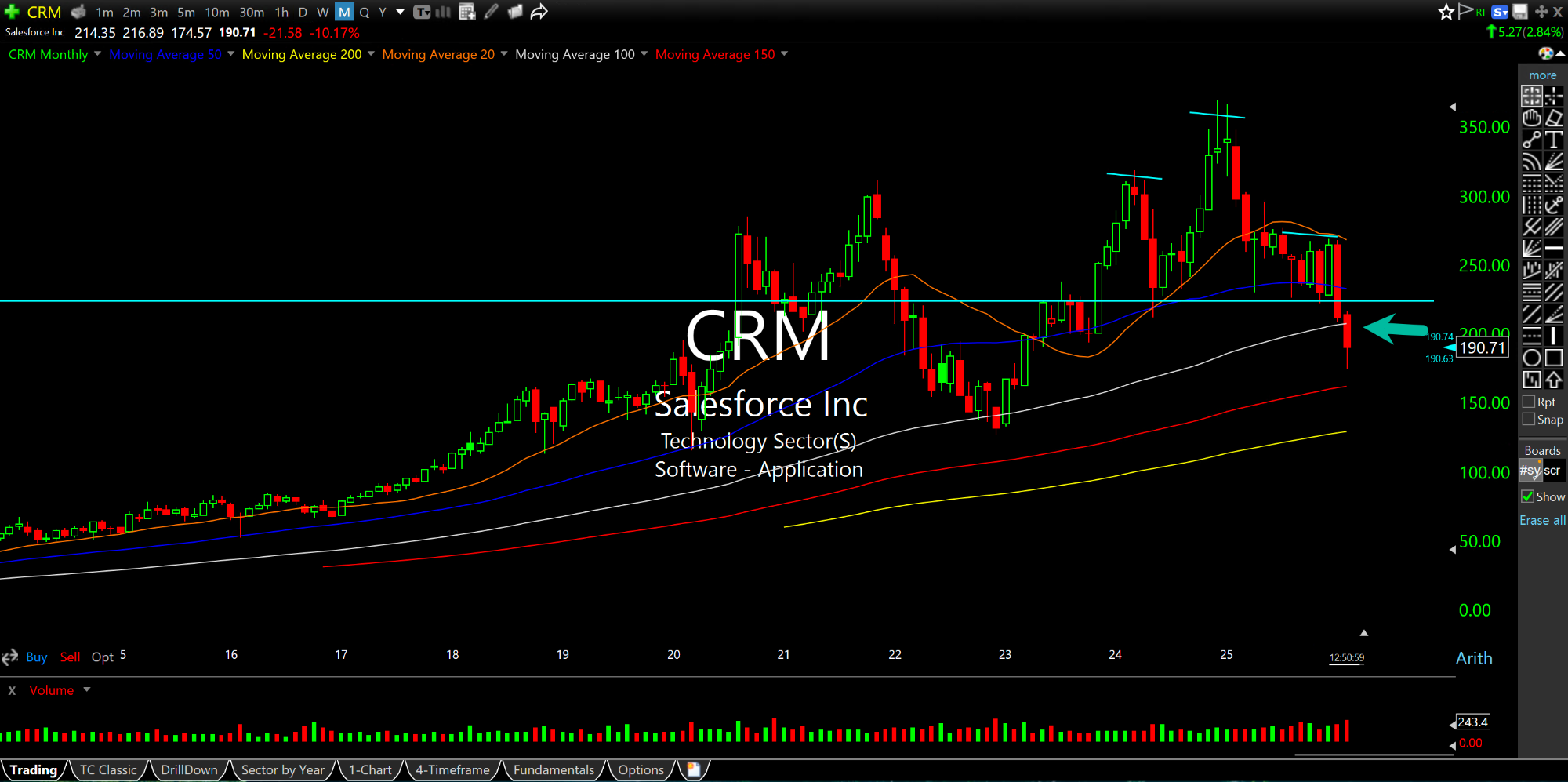Uncheck the Show drawings checkbox
This screenshot has height=782, width=1568.
1527,496
